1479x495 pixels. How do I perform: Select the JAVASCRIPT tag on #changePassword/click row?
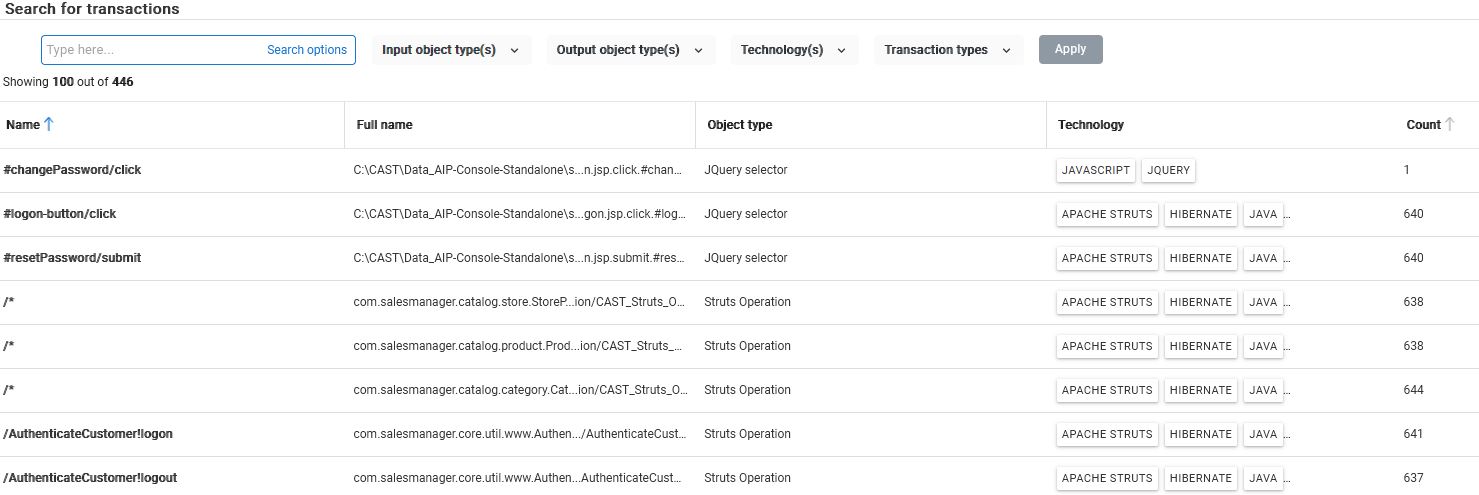pyautogui.click(x=1095, y=170)
